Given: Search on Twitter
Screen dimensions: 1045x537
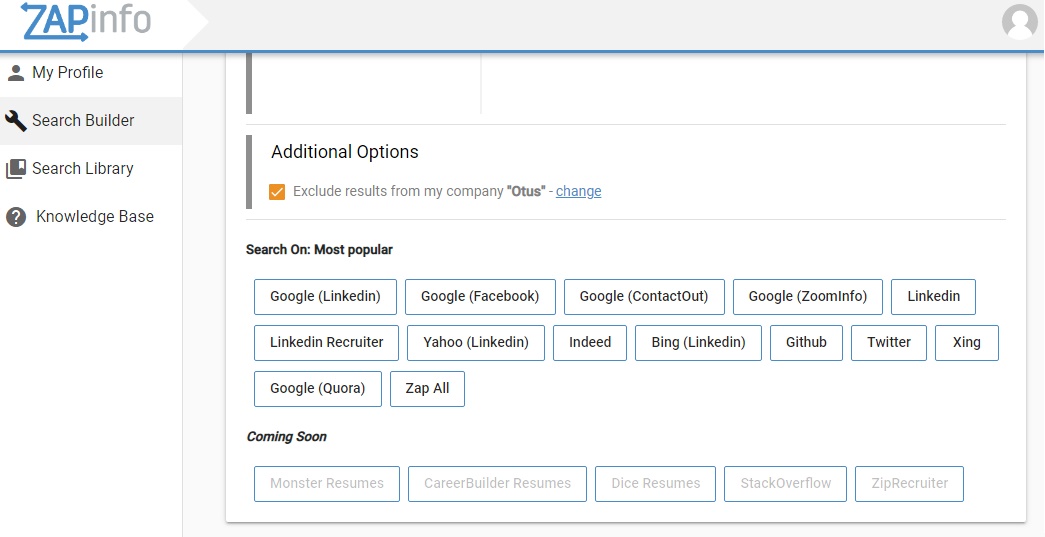Looking at the screenshot, I should 889,343.
